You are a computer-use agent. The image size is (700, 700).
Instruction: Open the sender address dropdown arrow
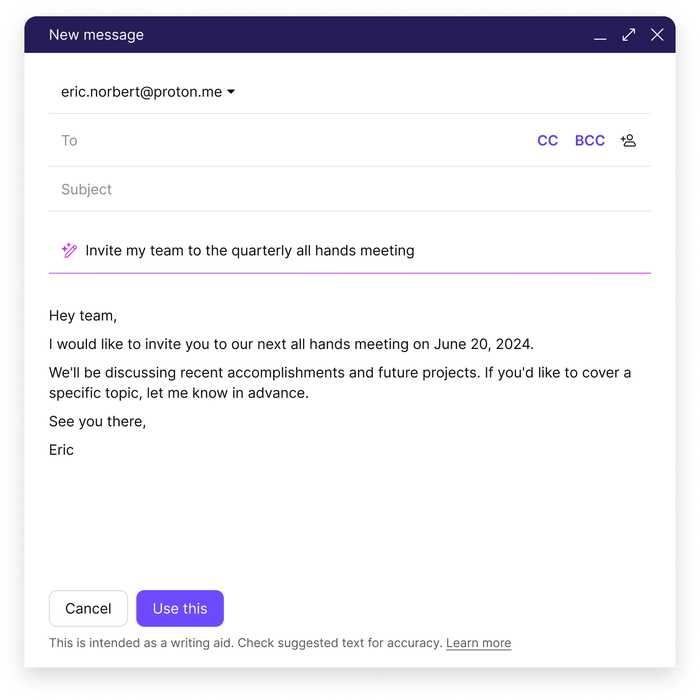pyautogui.click(x=231, y=92)
